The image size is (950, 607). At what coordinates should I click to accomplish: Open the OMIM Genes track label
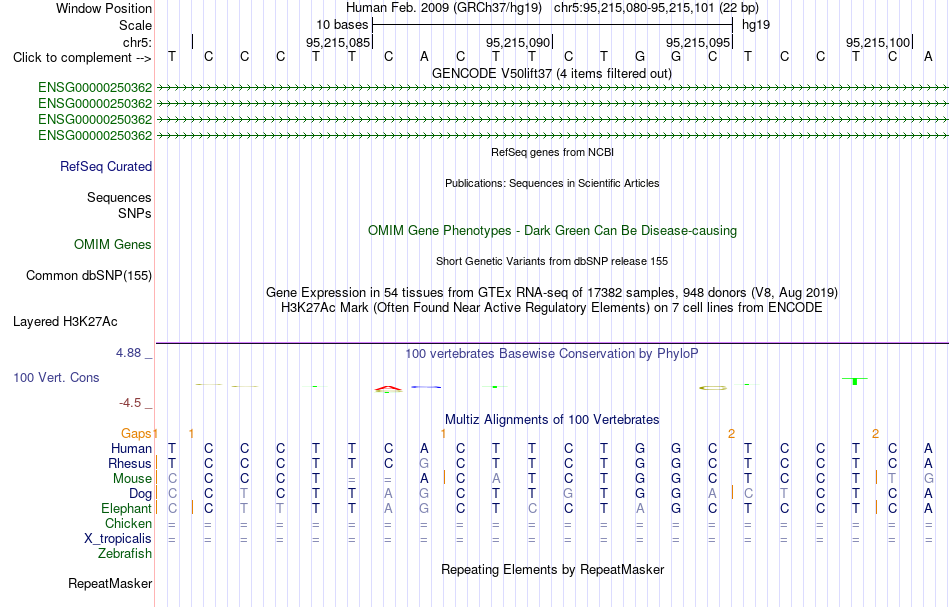[x=113, y=244]
